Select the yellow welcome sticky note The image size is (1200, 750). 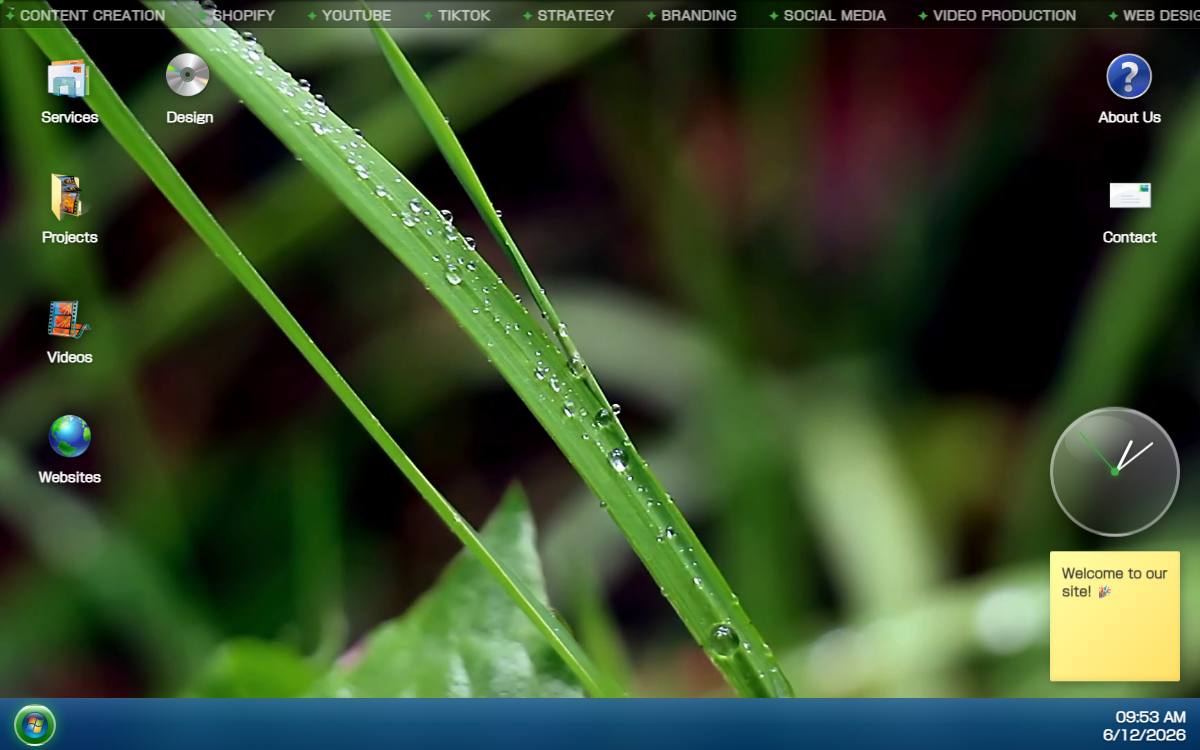click(x=1115, y=616)
